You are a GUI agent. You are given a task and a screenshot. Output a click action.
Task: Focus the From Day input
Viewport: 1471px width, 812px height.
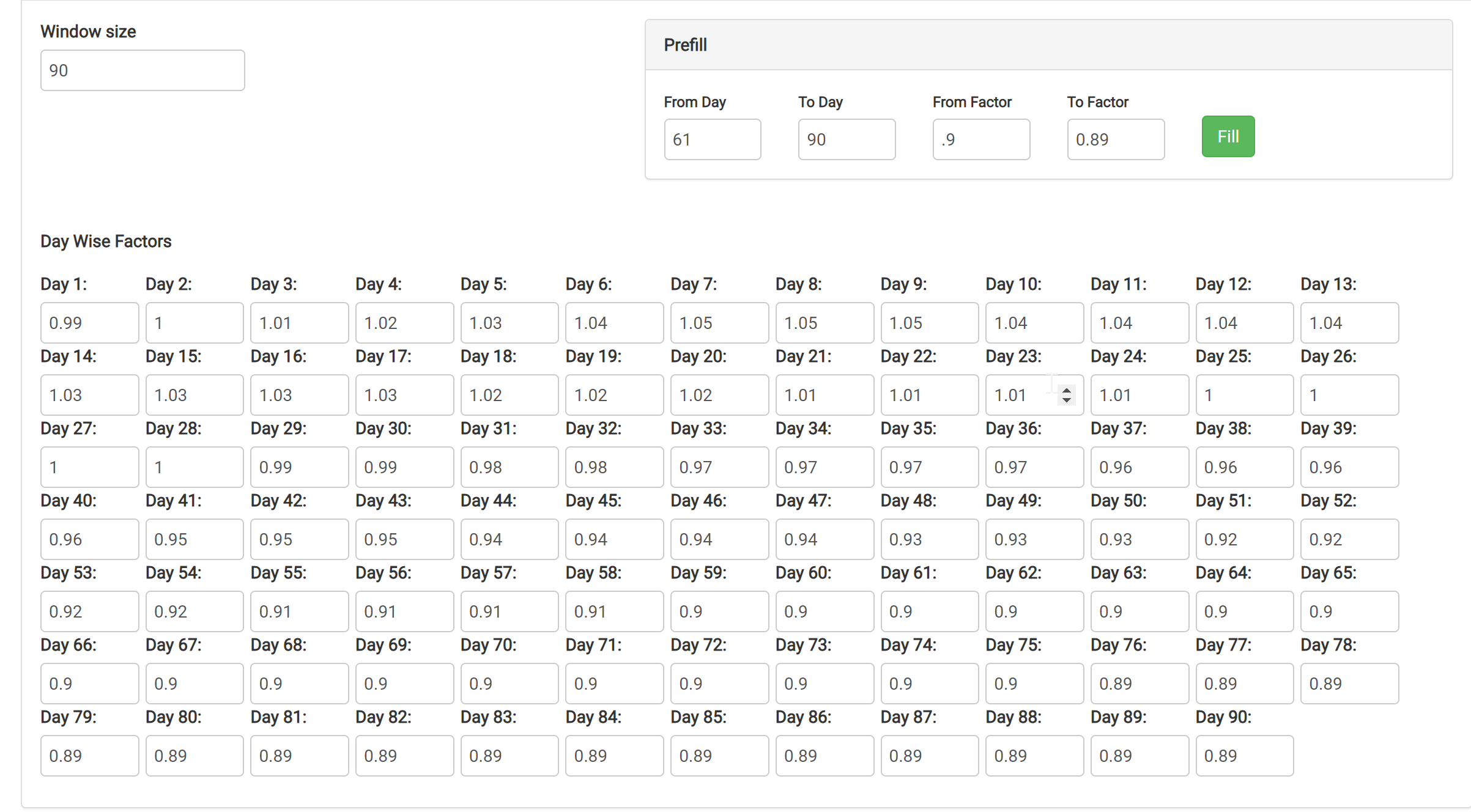click(712, 139)
